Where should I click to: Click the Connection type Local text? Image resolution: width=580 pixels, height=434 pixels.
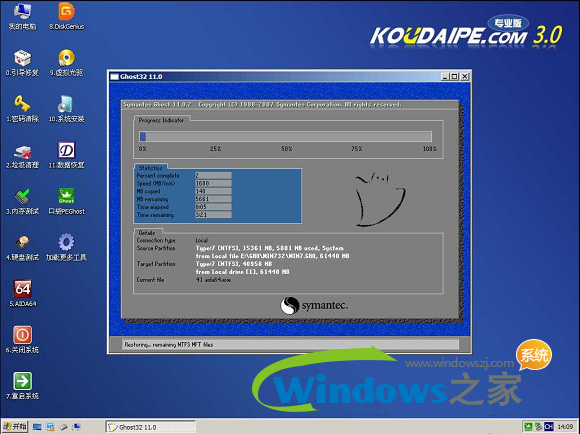click(202, 240)
